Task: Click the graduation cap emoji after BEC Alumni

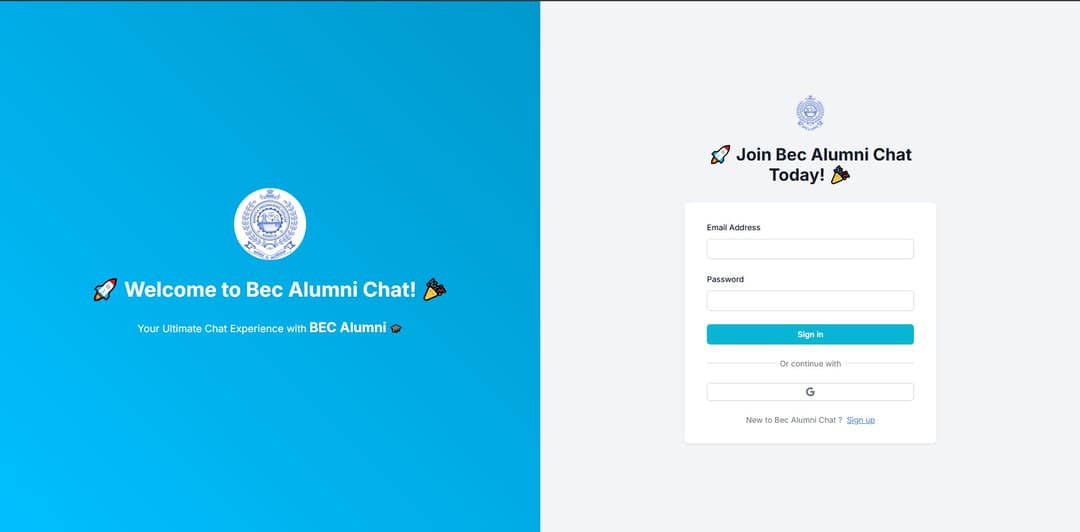Action: (x=396, y=328)
